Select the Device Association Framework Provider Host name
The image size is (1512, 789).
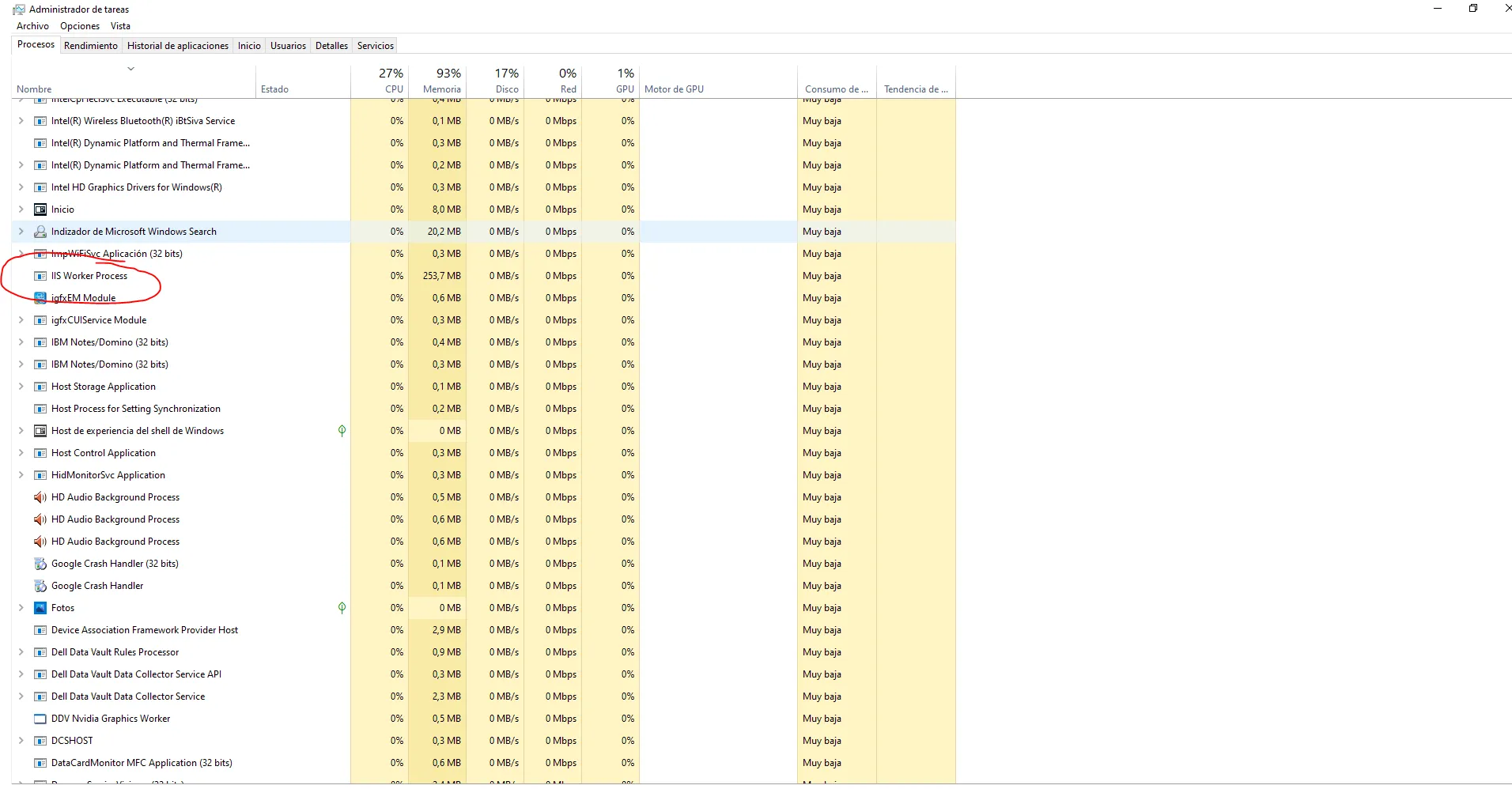(145, 630)
